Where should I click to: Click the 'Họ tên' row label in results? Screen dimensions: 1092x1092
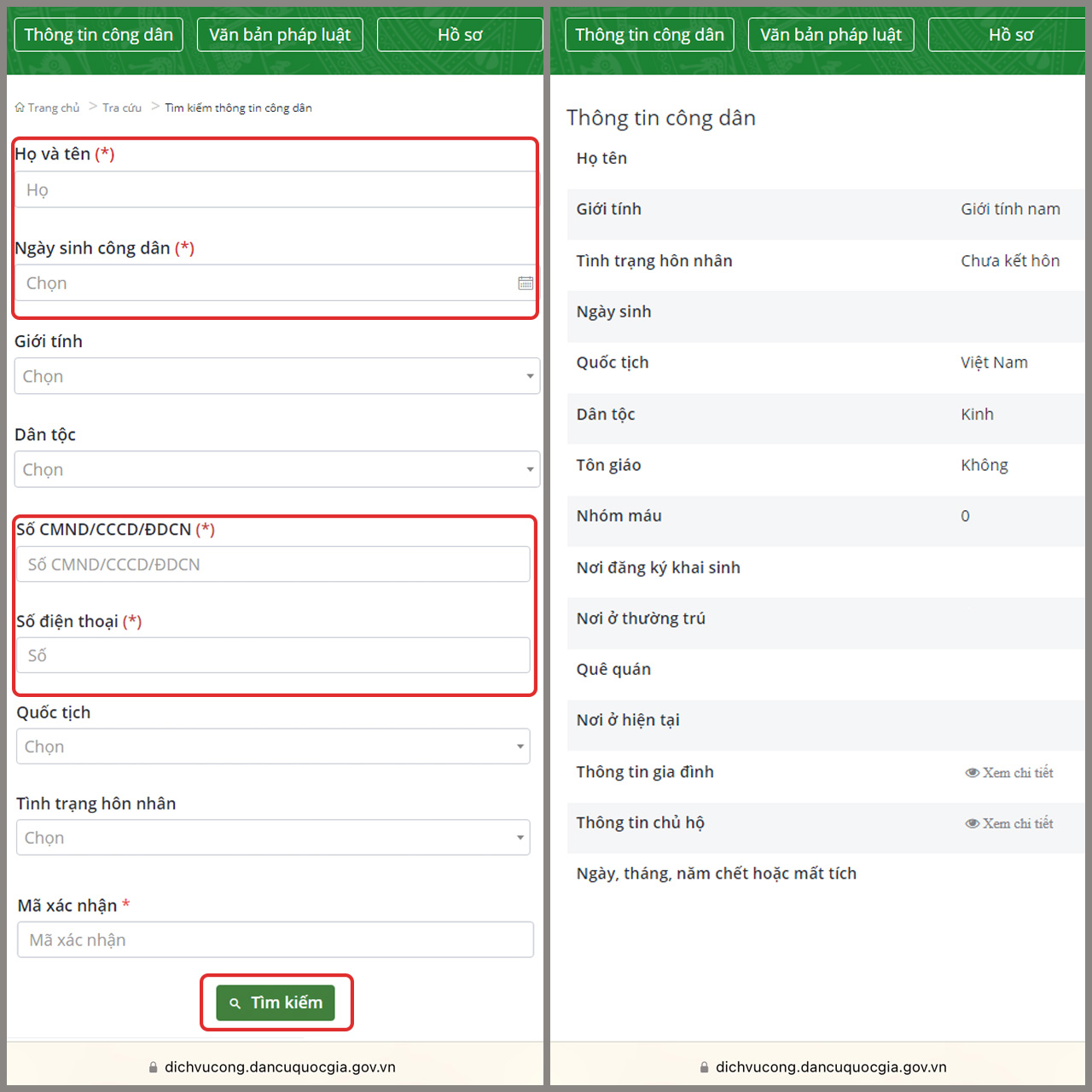pyautogui.click(x=601, y=159)
